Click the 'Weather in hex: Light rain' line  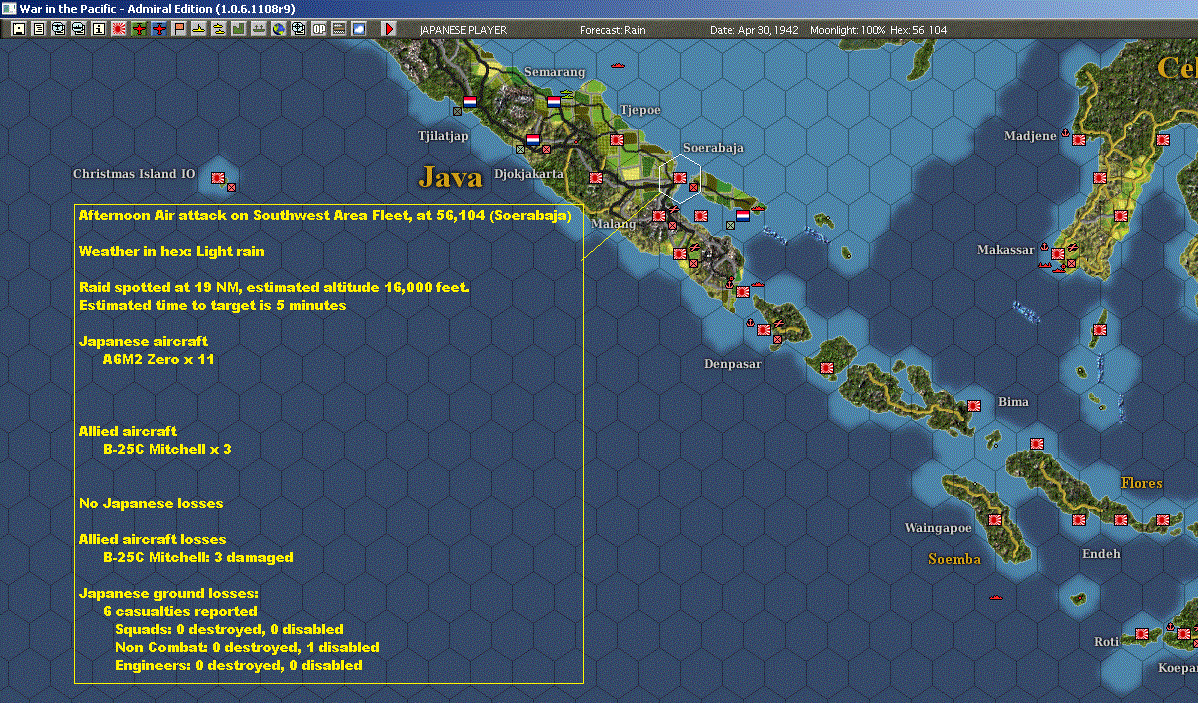172,251
